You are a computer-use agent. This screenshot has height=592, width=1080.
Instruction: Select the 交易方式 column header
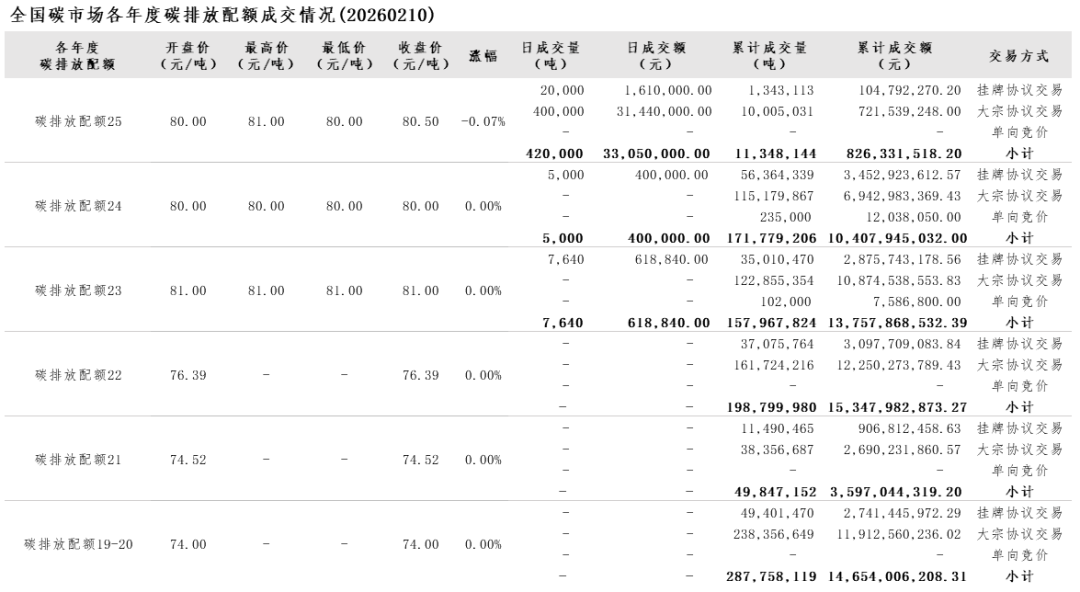click(1019, 56)
